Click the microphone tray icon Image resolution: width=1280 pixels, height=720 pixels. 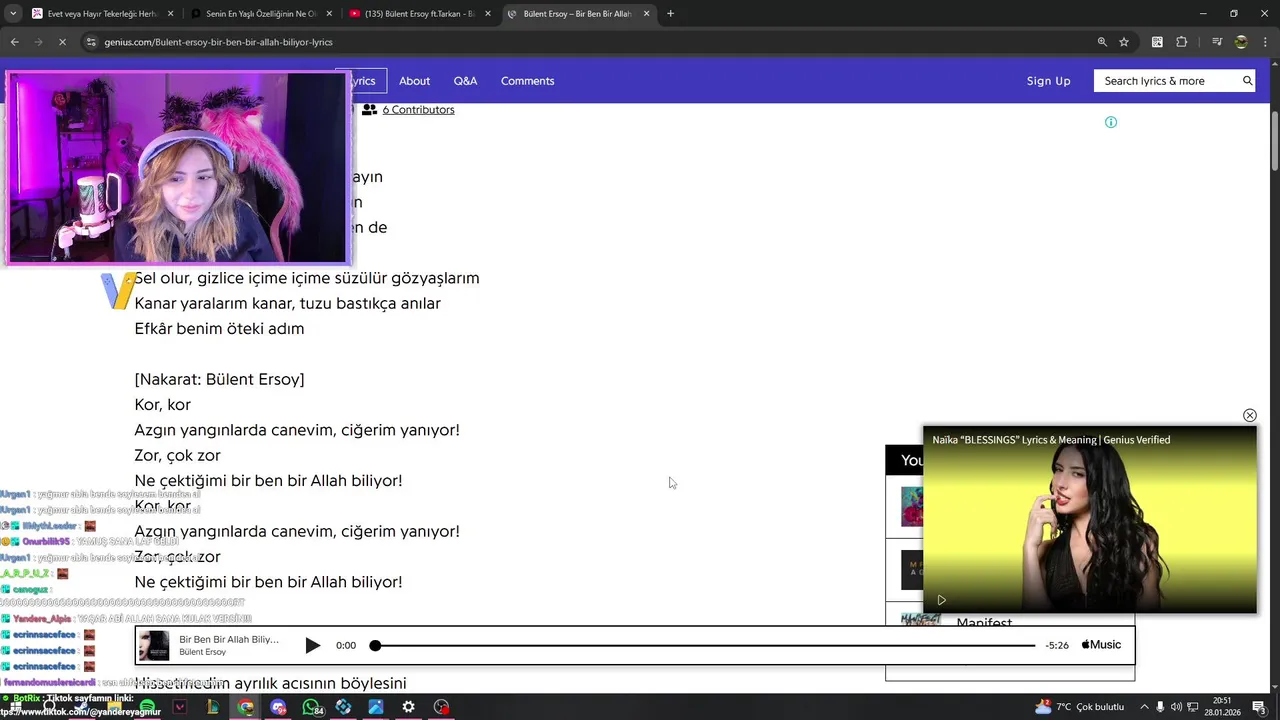click(x=1160, y=707)
